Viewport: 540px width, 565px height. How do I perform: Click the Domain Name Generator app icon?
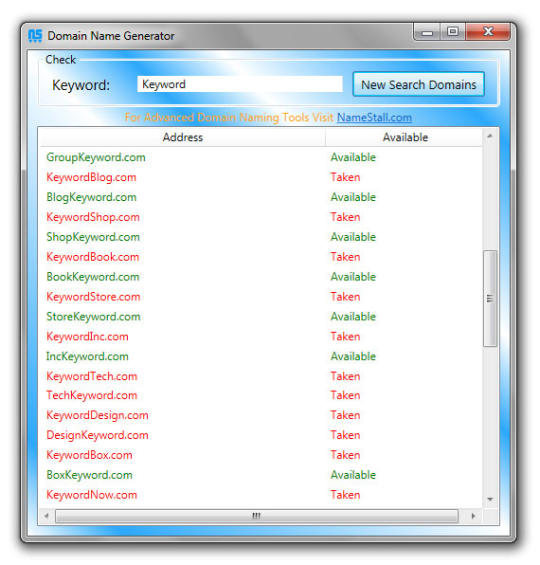pyautogui.click(x=35, y=36)
